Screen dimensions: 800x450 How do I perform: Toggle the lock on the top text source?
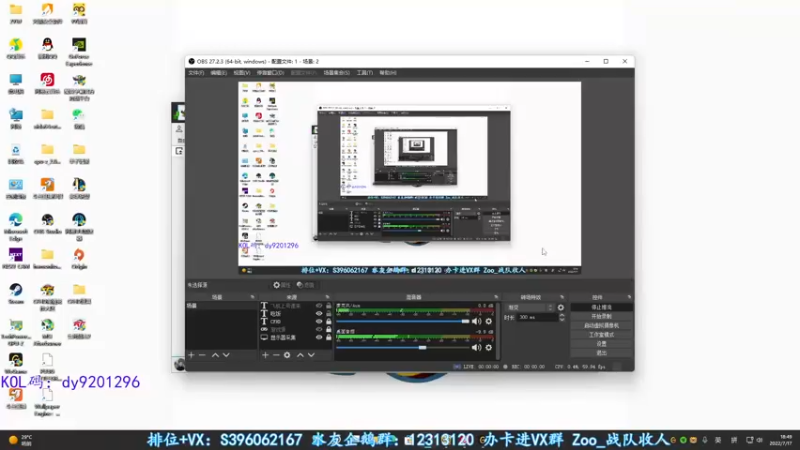(329, 306)
